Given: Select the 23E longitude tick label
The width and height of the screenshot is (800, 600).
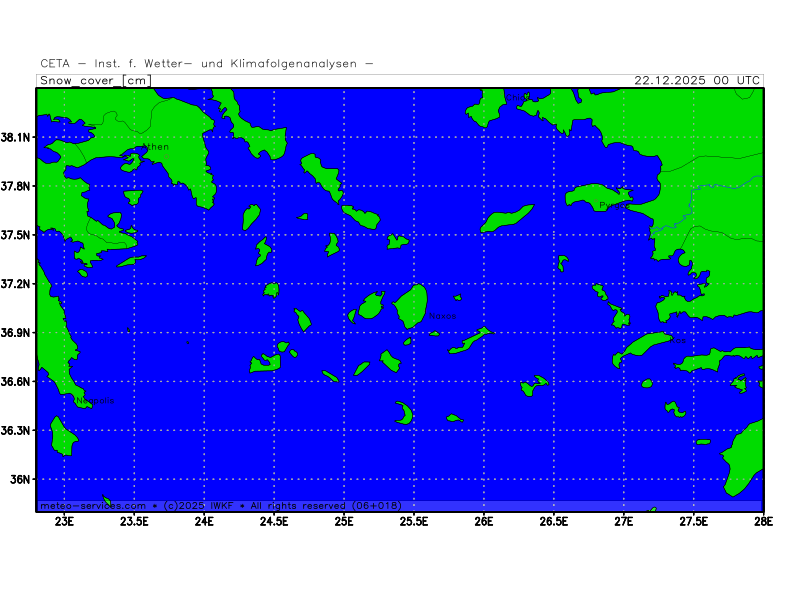Looking at the screenshot, I should click(x=65, y=521).
